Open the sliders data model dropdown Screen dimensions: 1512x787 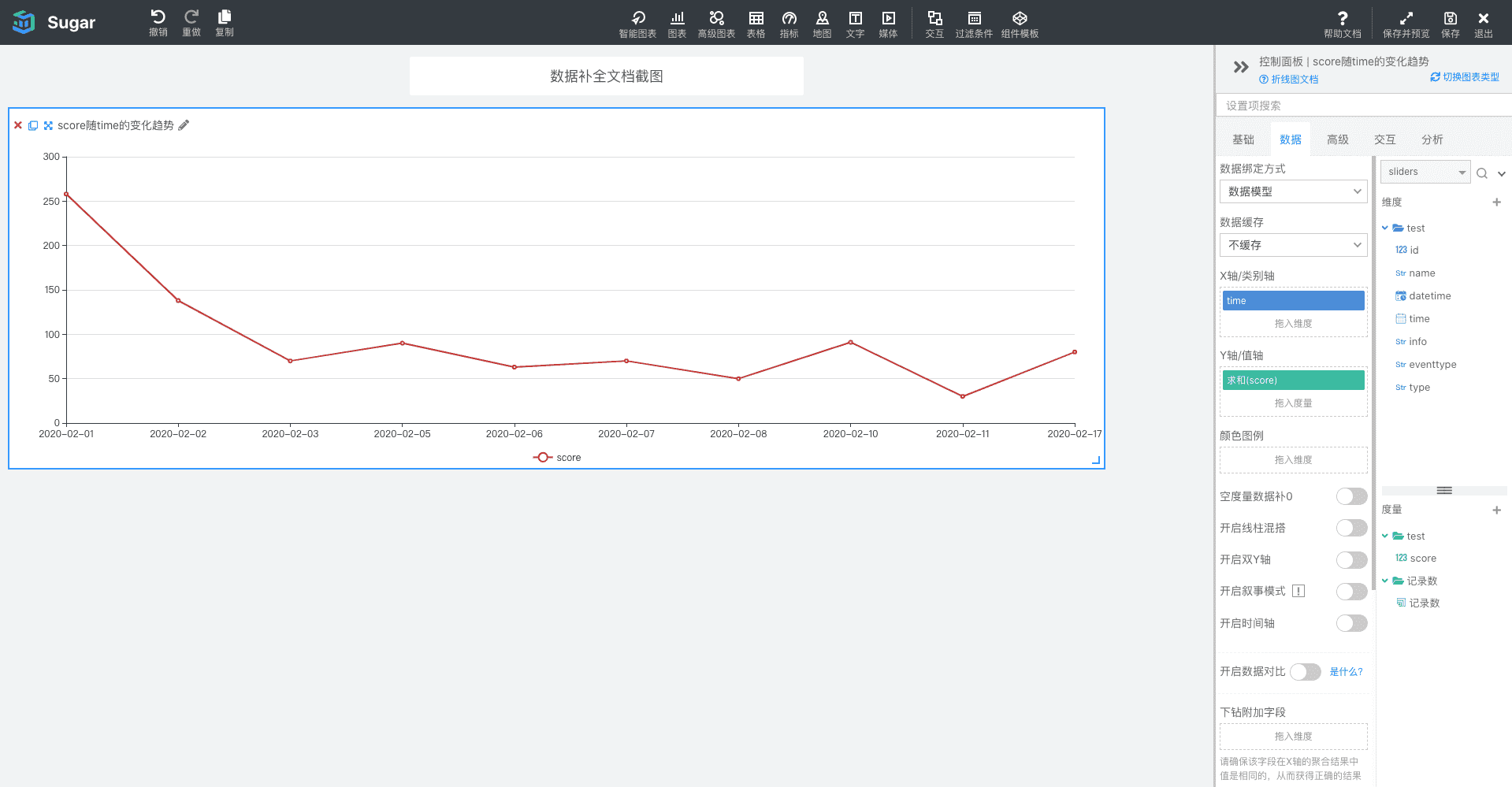click(1425, 172)
